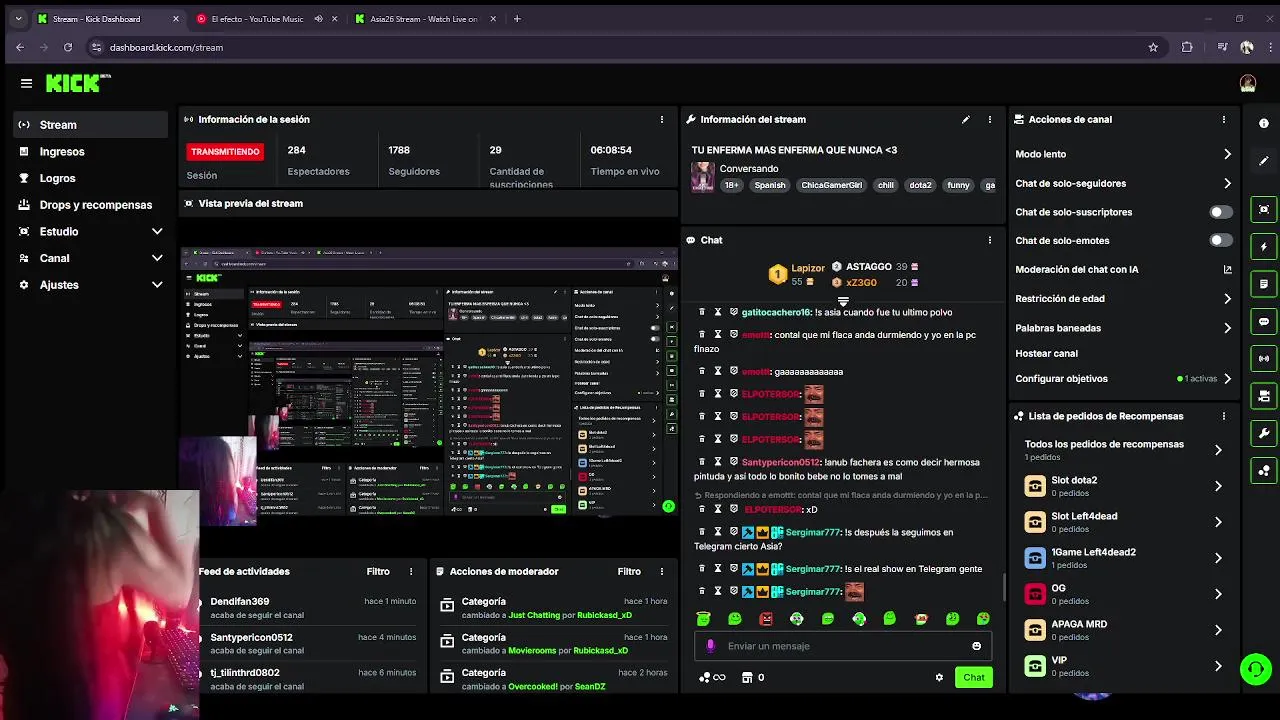Image resolution: width=1280 pixels, height=720 pixels.
Task: Select Stream in the left sidebar
Action: (91, 125)
